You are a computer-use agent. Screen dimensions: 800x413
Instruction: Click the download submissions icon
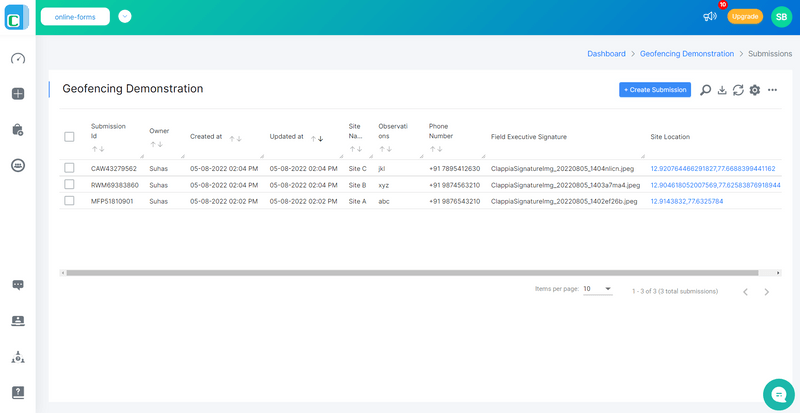pos(722,90)
